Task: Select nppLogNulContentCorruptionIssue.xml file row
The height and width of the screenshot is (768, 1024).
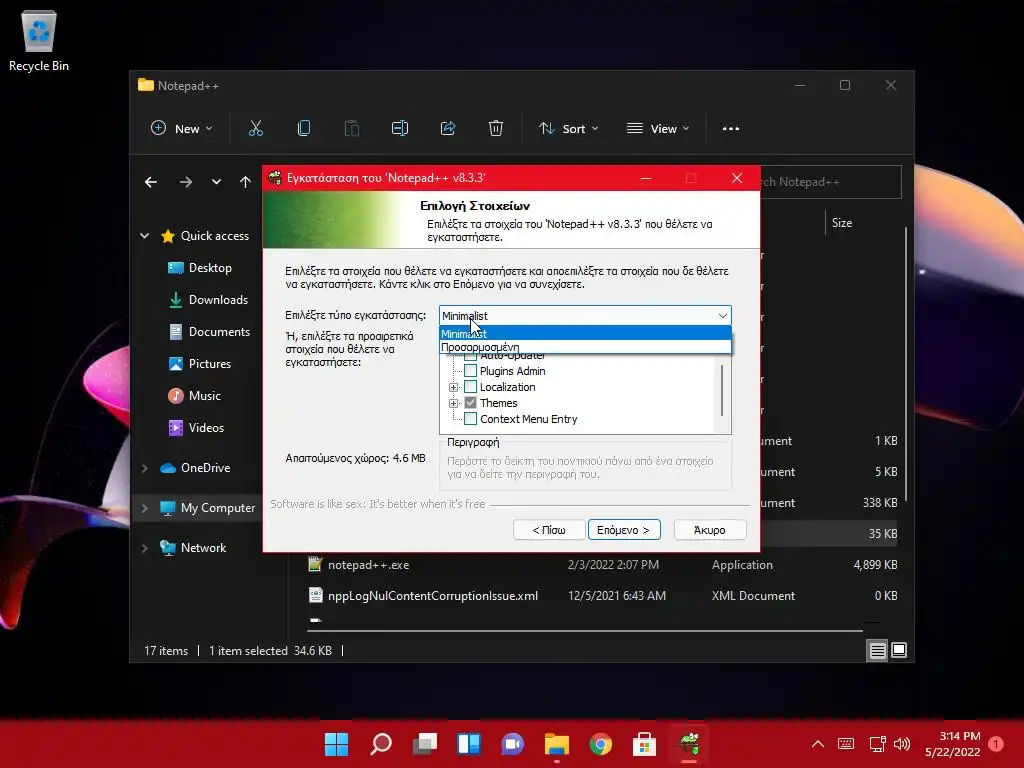Action: (x=602, y=596)
